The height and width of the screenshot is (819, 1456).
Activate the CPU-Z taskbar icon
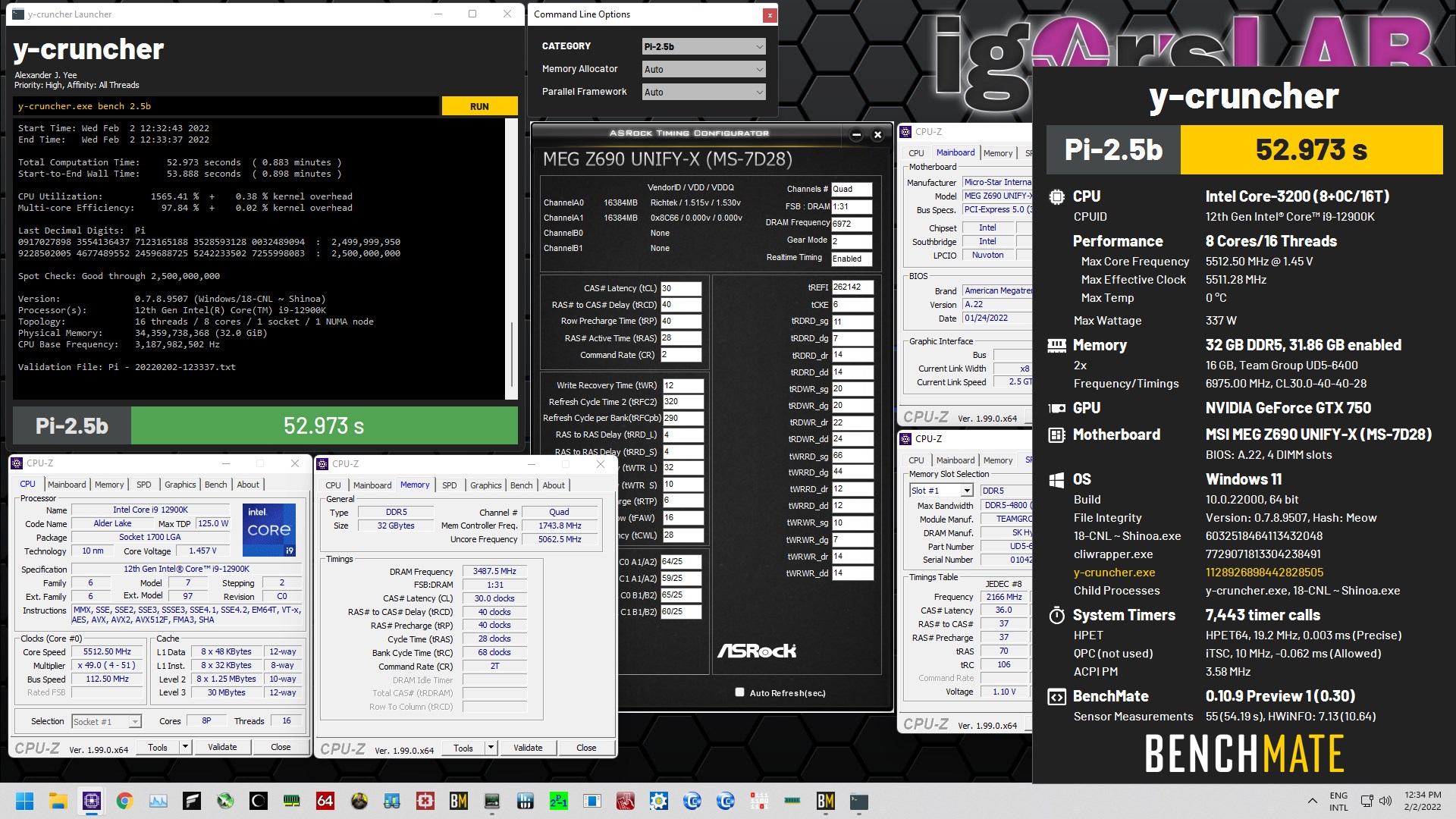click(91, 801)
